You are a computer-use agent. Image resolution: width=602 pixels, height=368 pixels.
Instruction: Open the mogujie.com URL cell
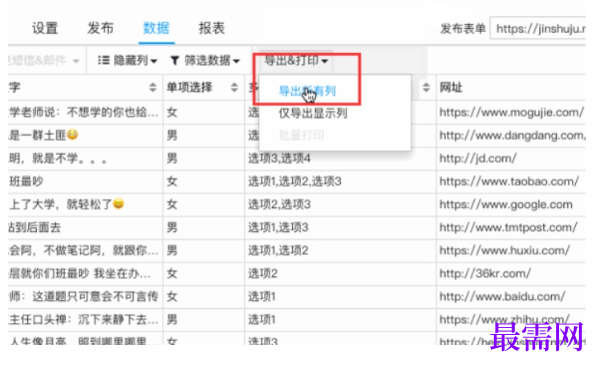pyautogui.click(x=512, y=112)
